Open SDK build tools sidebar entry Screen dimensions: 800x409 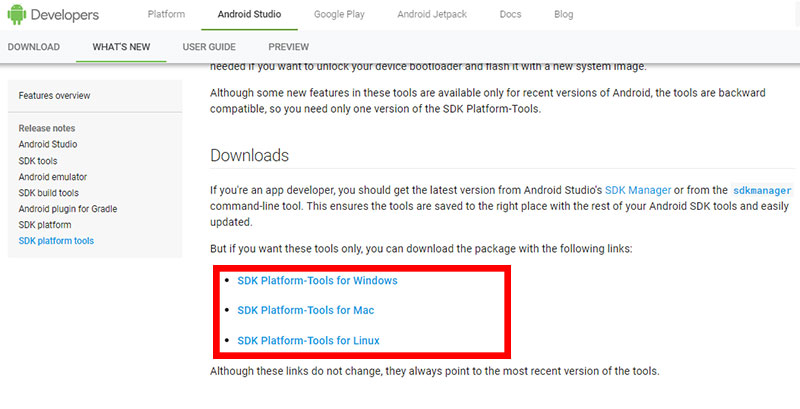tap(48, 193)
